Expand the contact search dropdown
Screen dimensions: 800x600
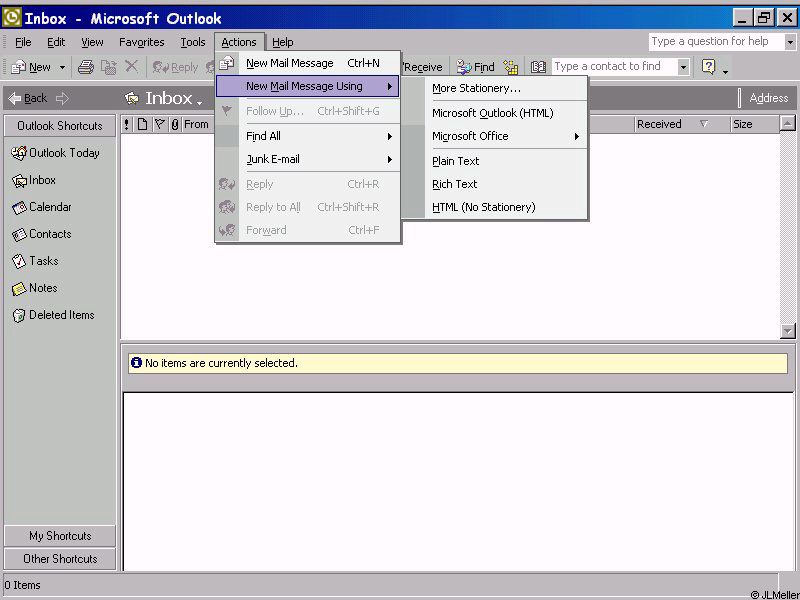tap(684, 67)
